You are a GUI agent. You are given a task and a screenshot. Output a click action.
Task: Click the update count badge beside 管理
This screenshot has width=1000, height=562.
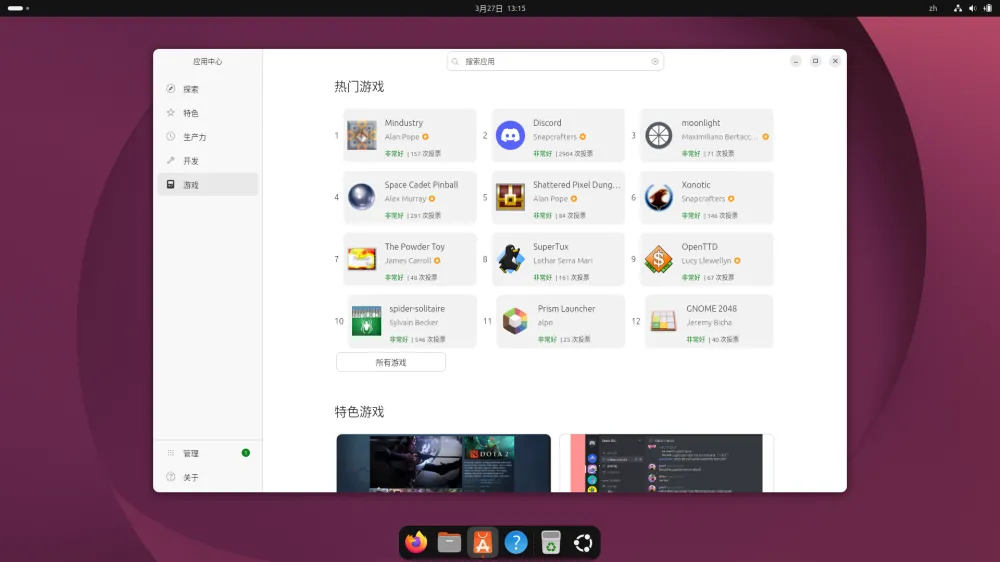[x=246, y=453]
